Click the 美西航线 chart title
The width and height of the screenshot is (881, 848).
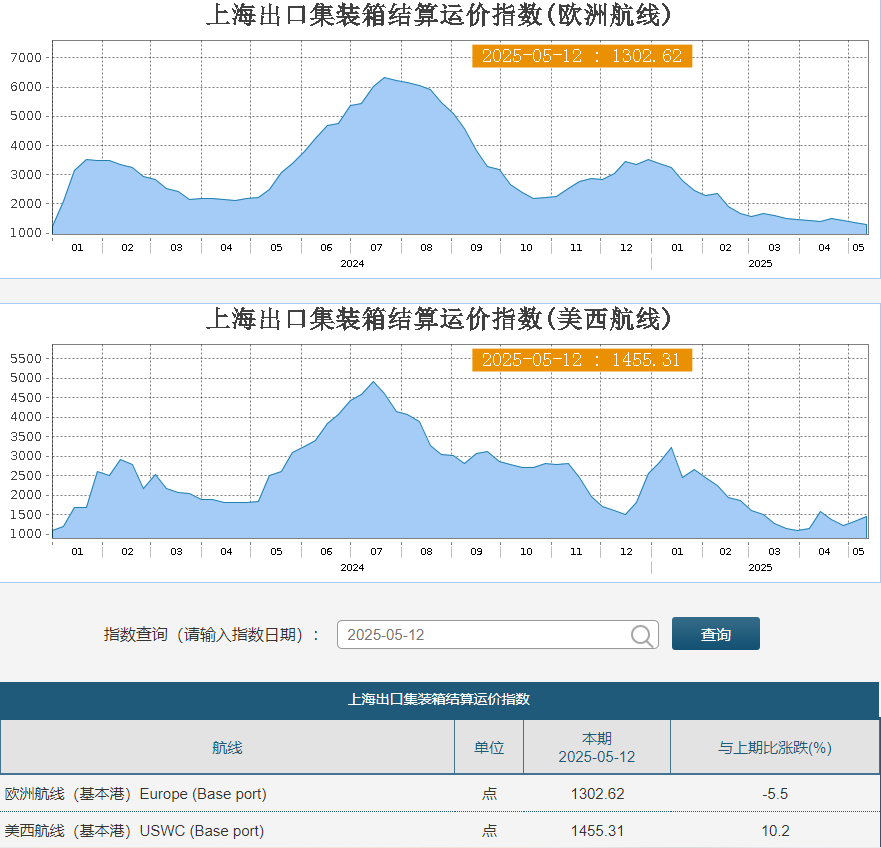439,319
